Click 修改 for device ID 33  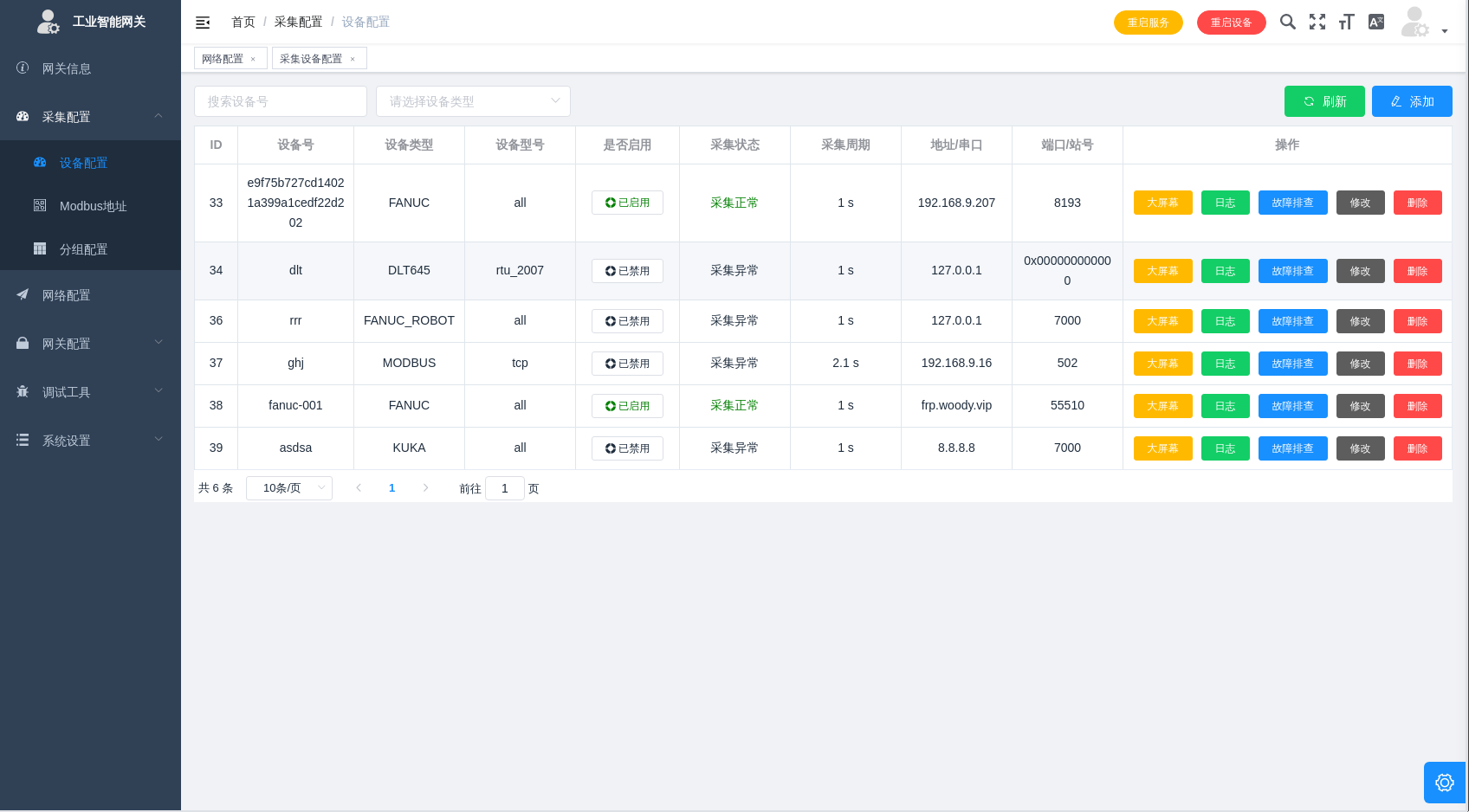pos(1361,203)
